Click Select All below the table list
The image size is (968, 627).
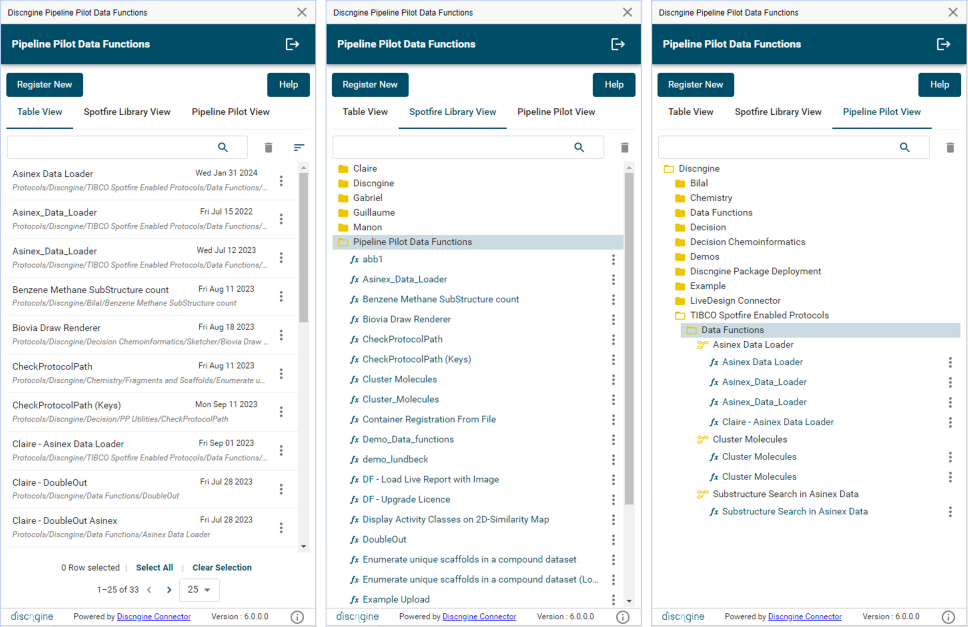(x=154, y=568)
